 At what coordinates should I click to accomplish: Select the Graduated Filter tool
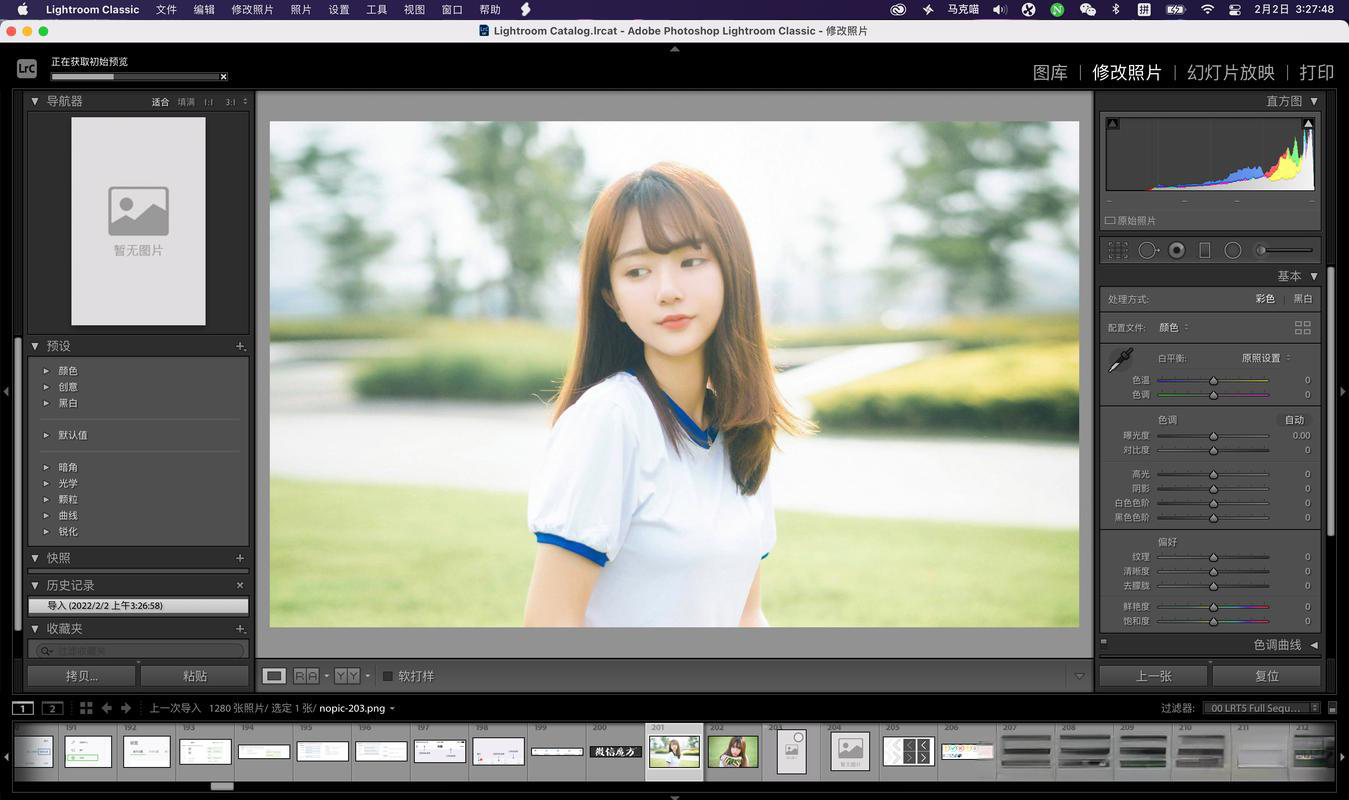pos(1205,250)
